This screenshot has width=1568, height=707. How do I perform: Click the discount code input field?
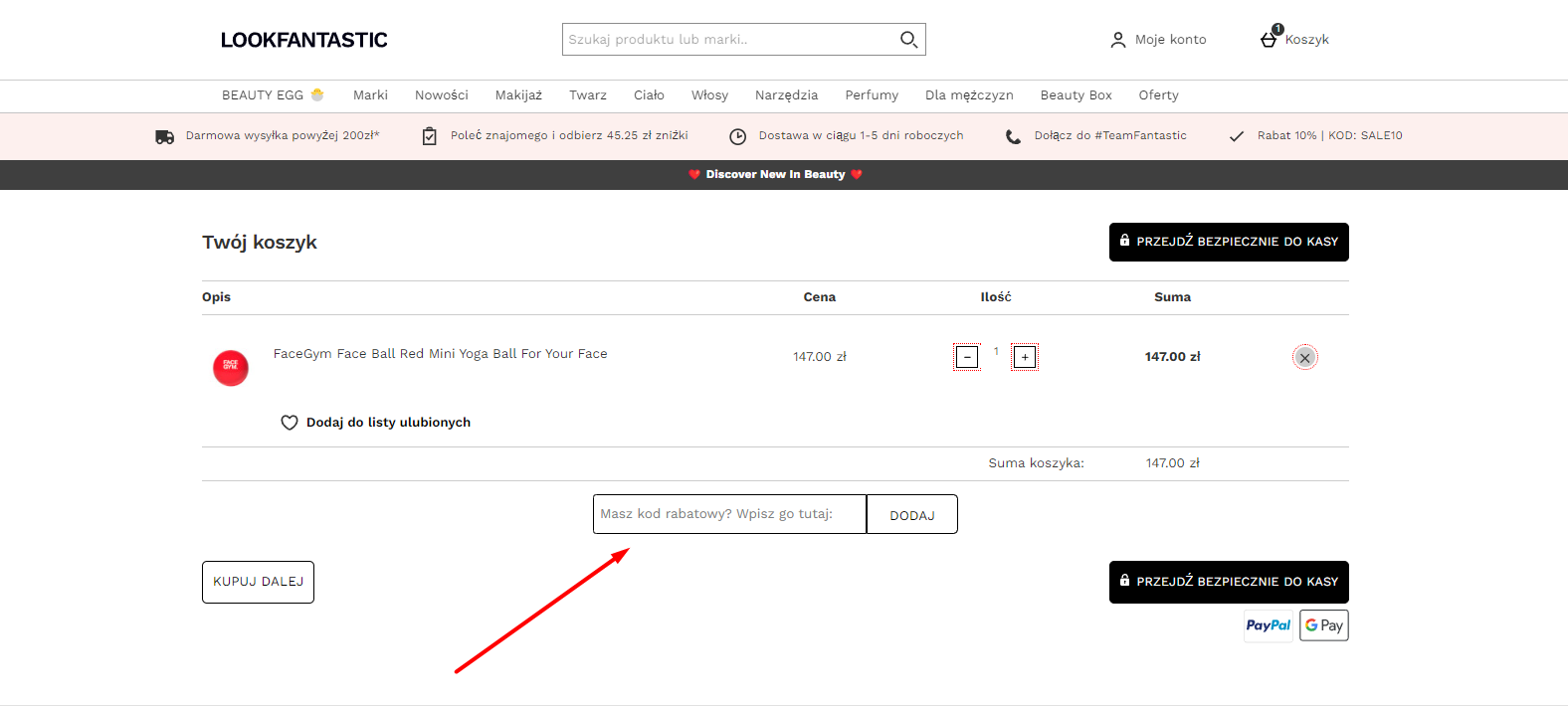point(730,514)
